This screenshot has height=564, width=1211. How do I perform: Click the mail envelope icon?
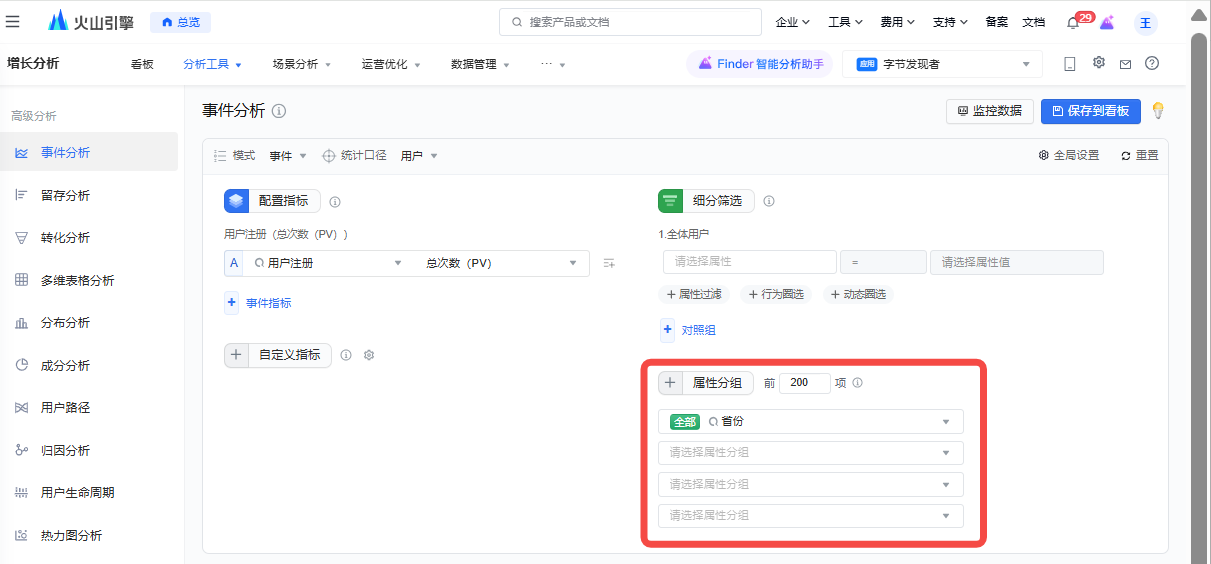pyautogui.click(x=1125, y=64)
